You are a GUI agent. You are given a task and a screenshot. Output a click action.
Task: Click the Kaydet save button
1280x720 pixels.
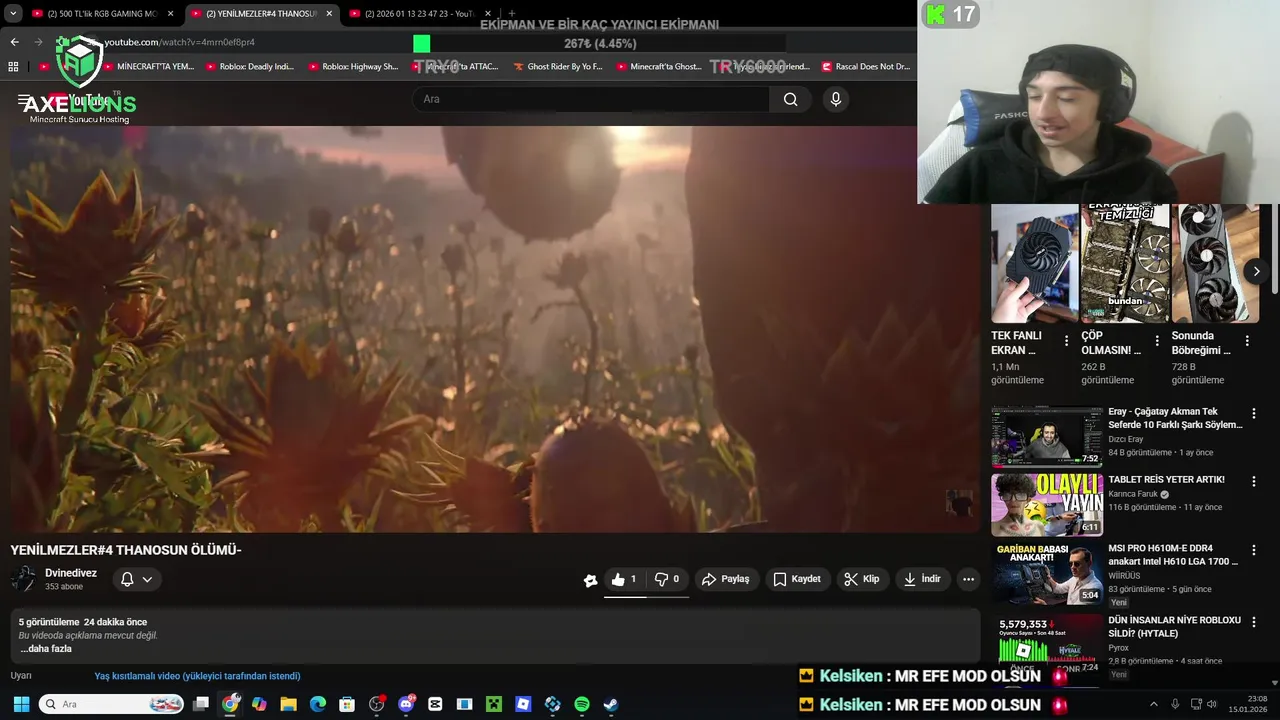(x=797, y=579)
